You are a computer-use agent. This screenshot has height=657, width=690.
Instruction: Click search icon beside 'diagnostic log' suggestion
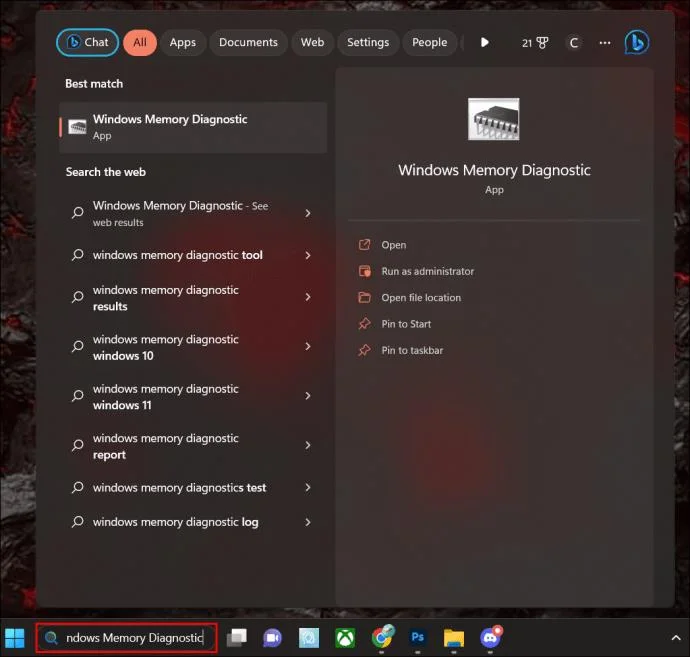click(x=77, y=522)
